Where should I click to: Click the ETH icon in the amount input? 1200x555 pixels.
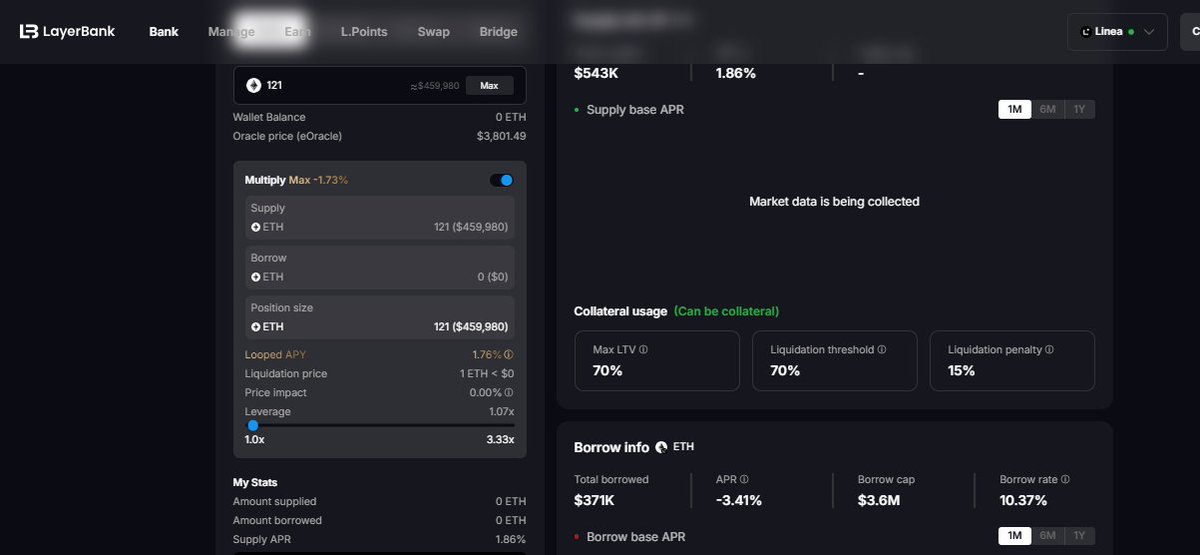pyautogui.click(x=254, y=86)
